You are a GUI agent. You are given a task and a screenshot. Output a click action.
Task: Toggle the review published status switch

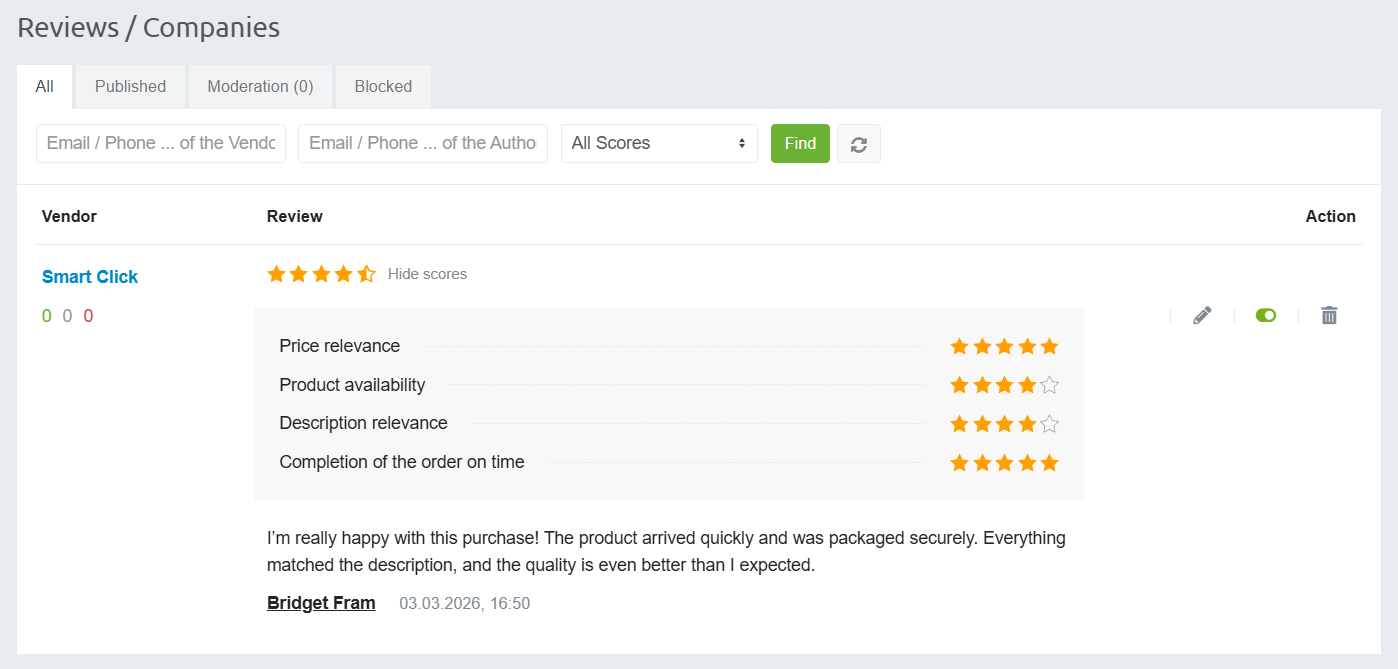pyautogui.click(x=1266, y=316)
